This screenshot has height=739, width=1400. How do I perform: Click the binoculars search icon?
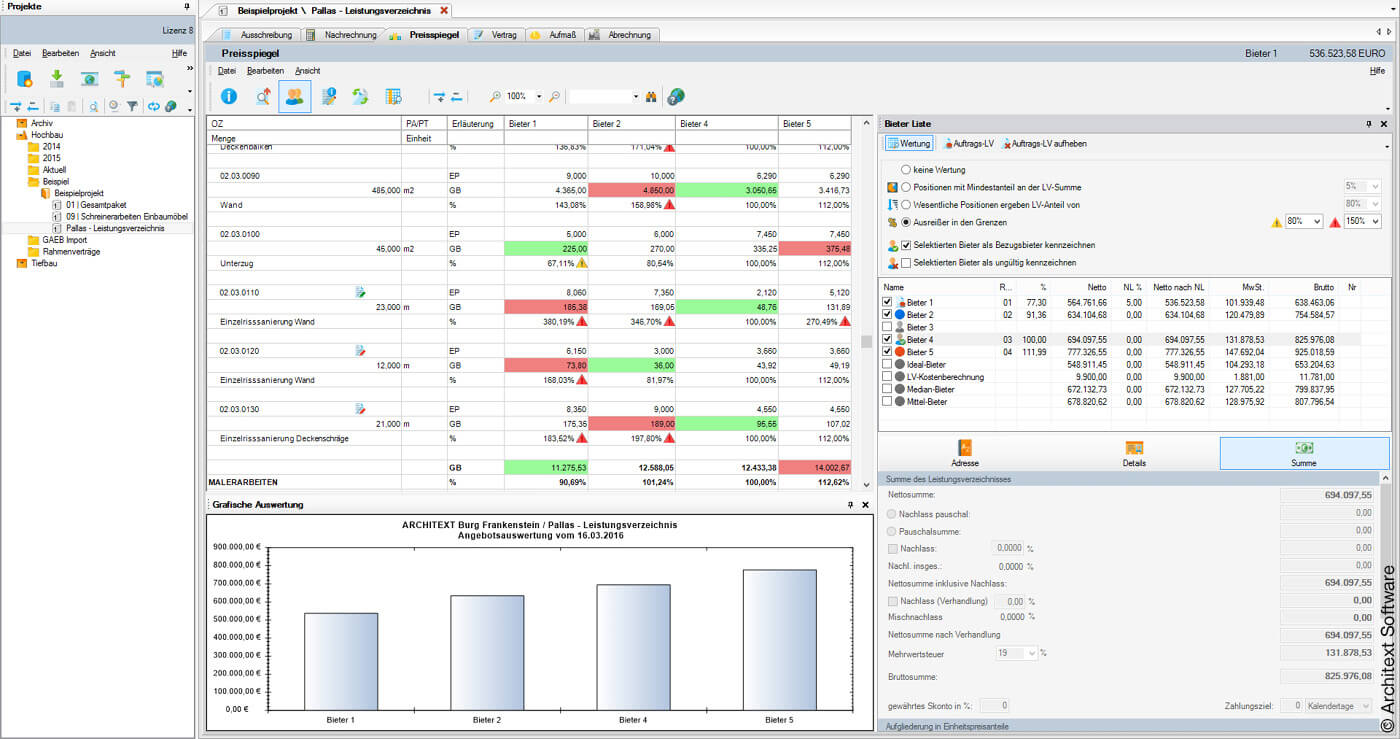(x=651, y=97)
